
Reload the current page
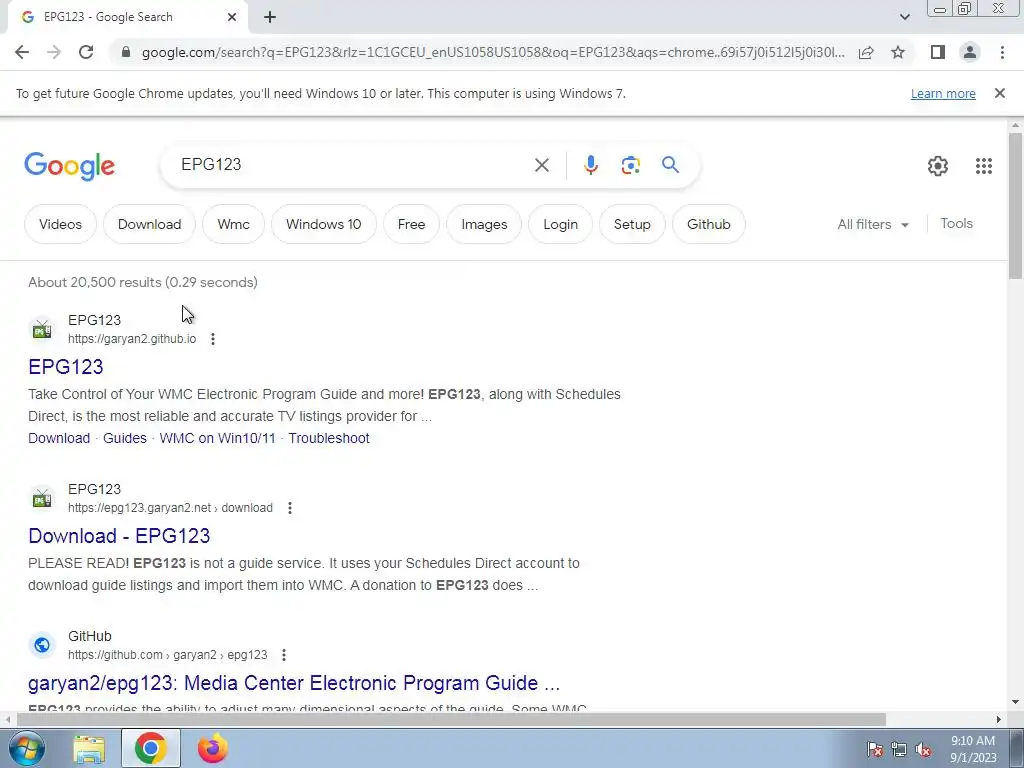86,52
